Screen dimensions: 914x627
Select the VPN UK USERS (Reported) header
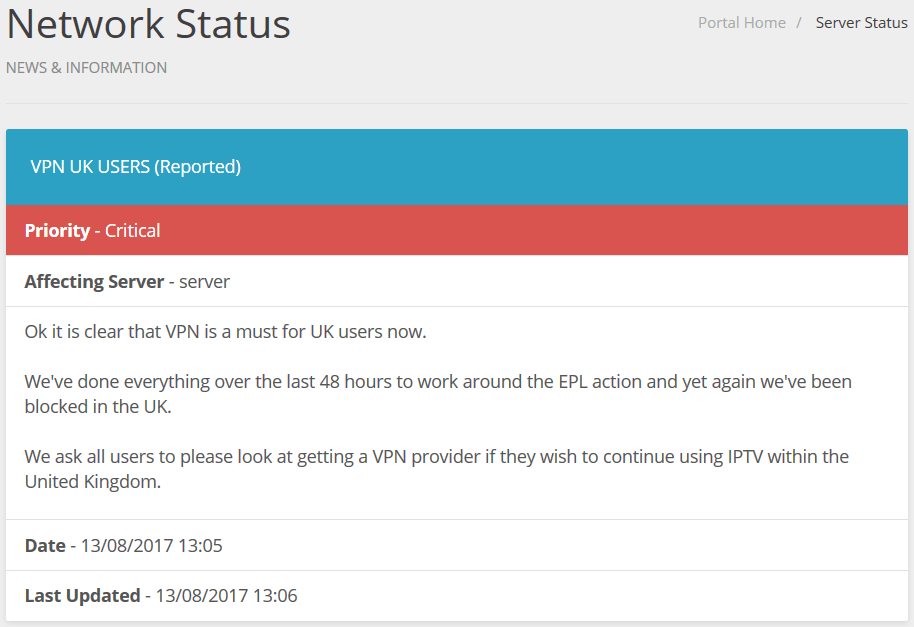457,167
